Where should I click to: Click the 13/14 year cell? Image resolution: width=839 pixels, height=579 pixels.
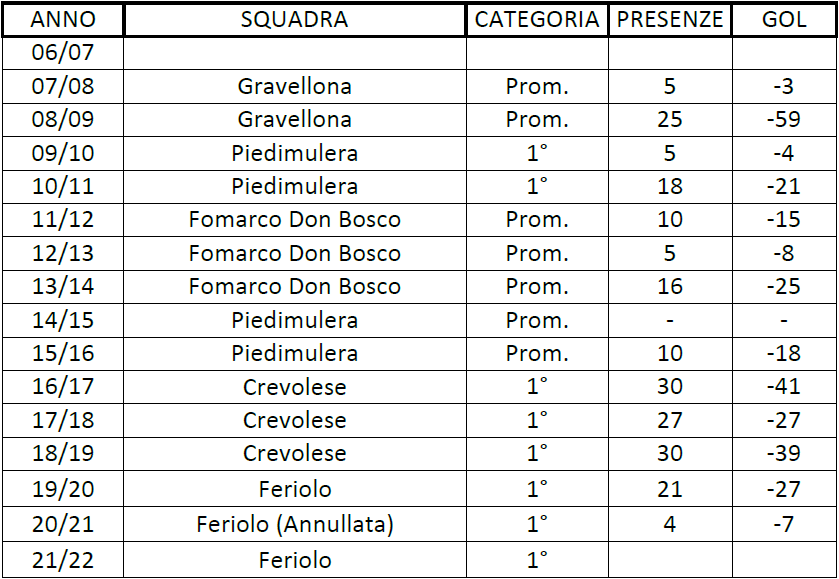coord(63,286)
